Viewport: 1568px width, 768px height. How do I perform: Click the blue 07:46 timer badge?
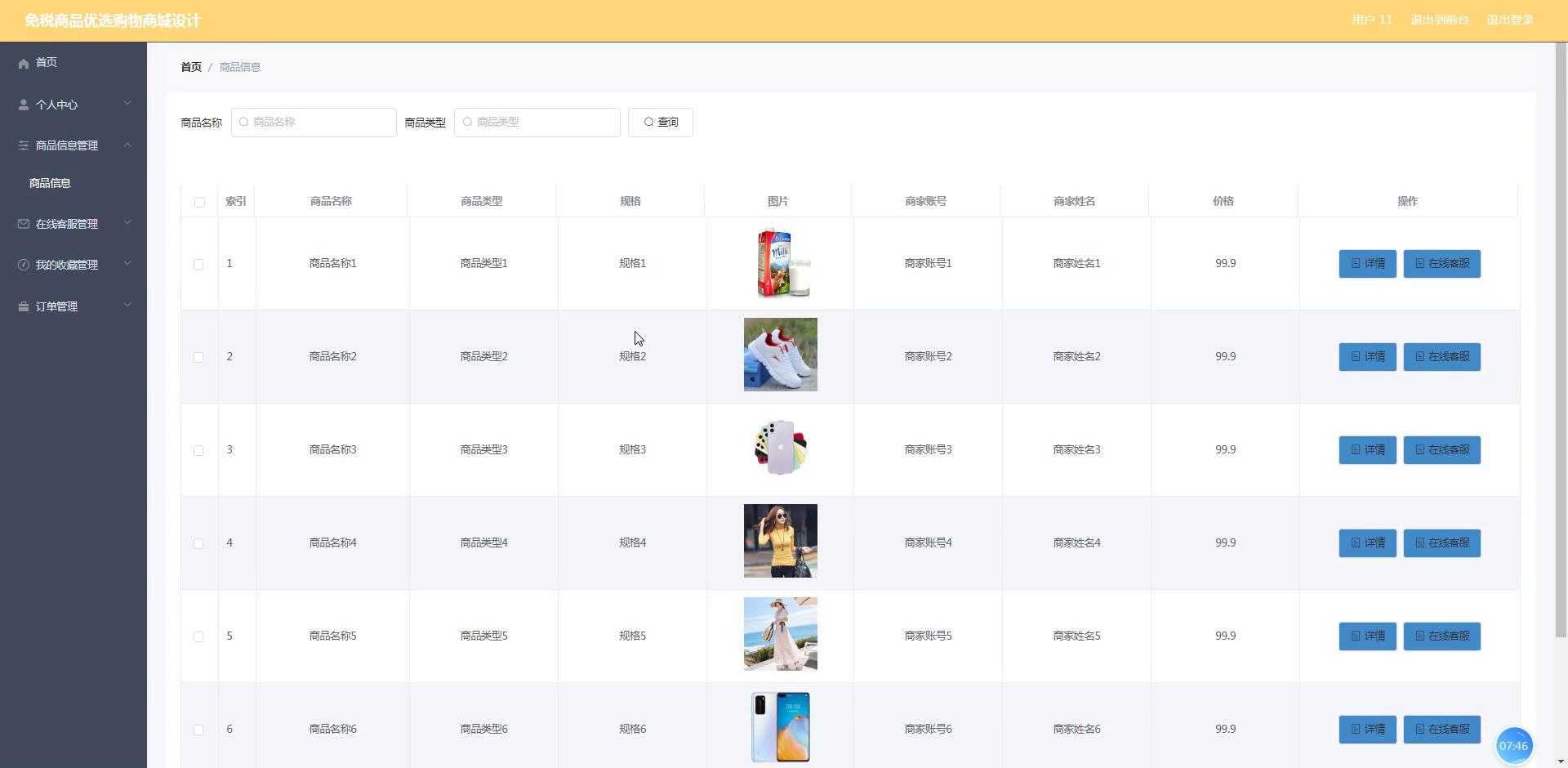(x=1513, y=745)
